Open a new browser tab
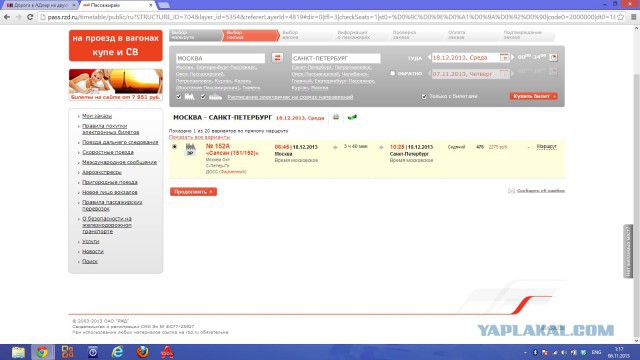This screenshot has height=360, width=640. [164, 5]
